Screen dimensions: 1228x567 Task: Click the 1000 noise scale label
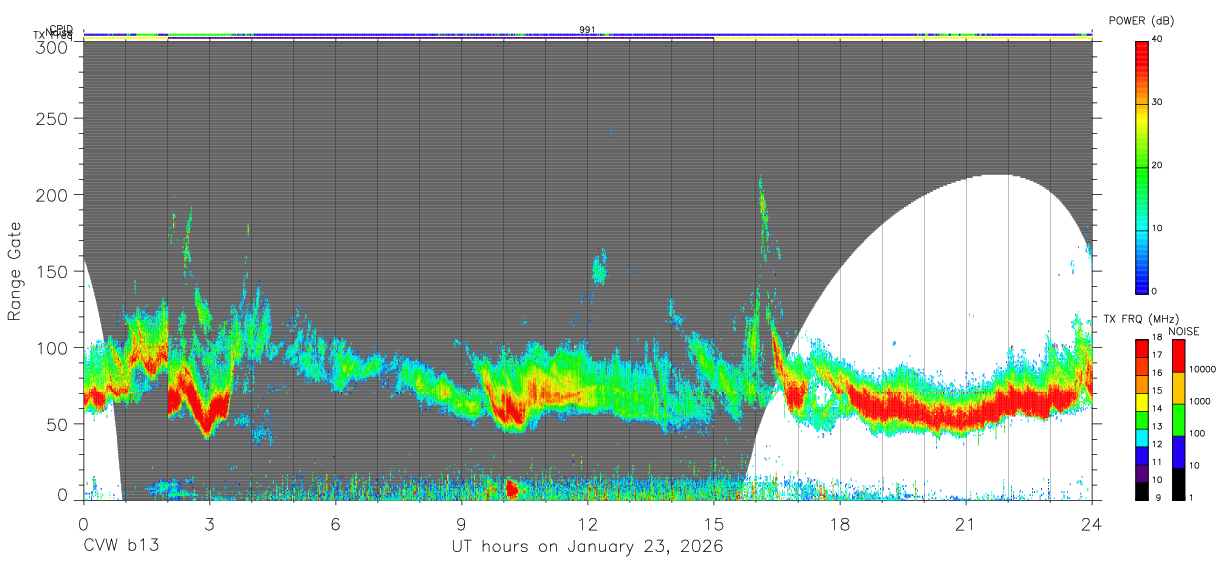(x=1201, y=401)
